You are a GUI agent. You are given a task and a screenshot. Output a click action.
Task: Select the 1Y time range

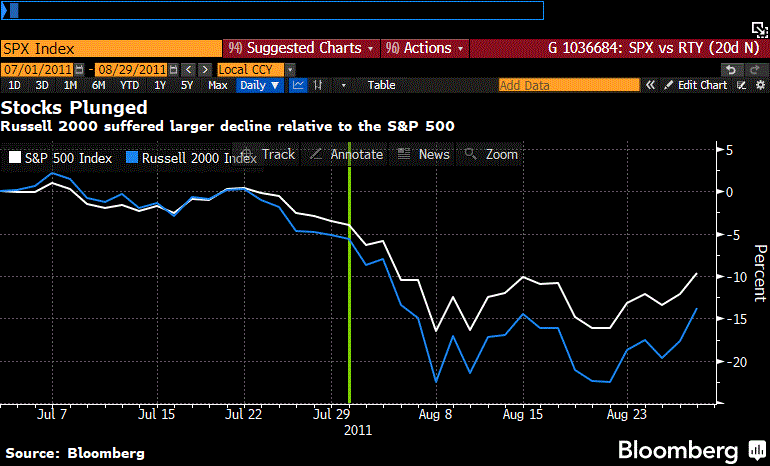tap(160, 85)
